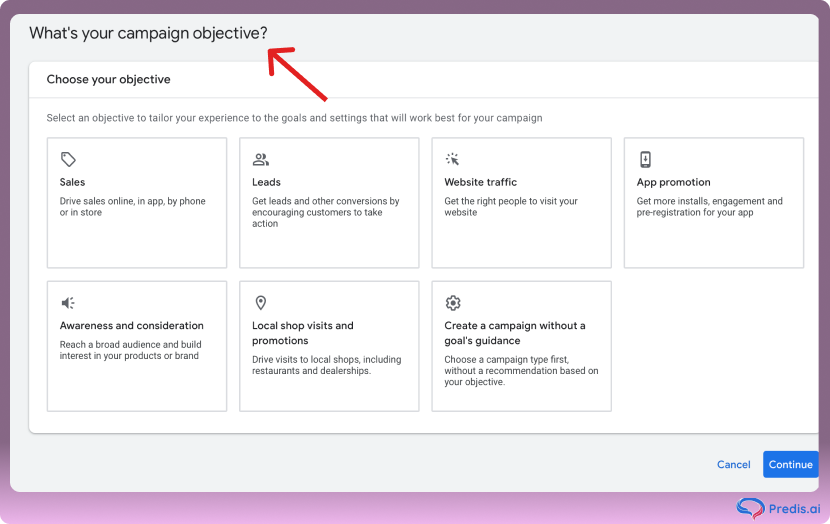Click the Sales price tag icon
The height and width of the screenshot is (524, 830).
[68, 159]
